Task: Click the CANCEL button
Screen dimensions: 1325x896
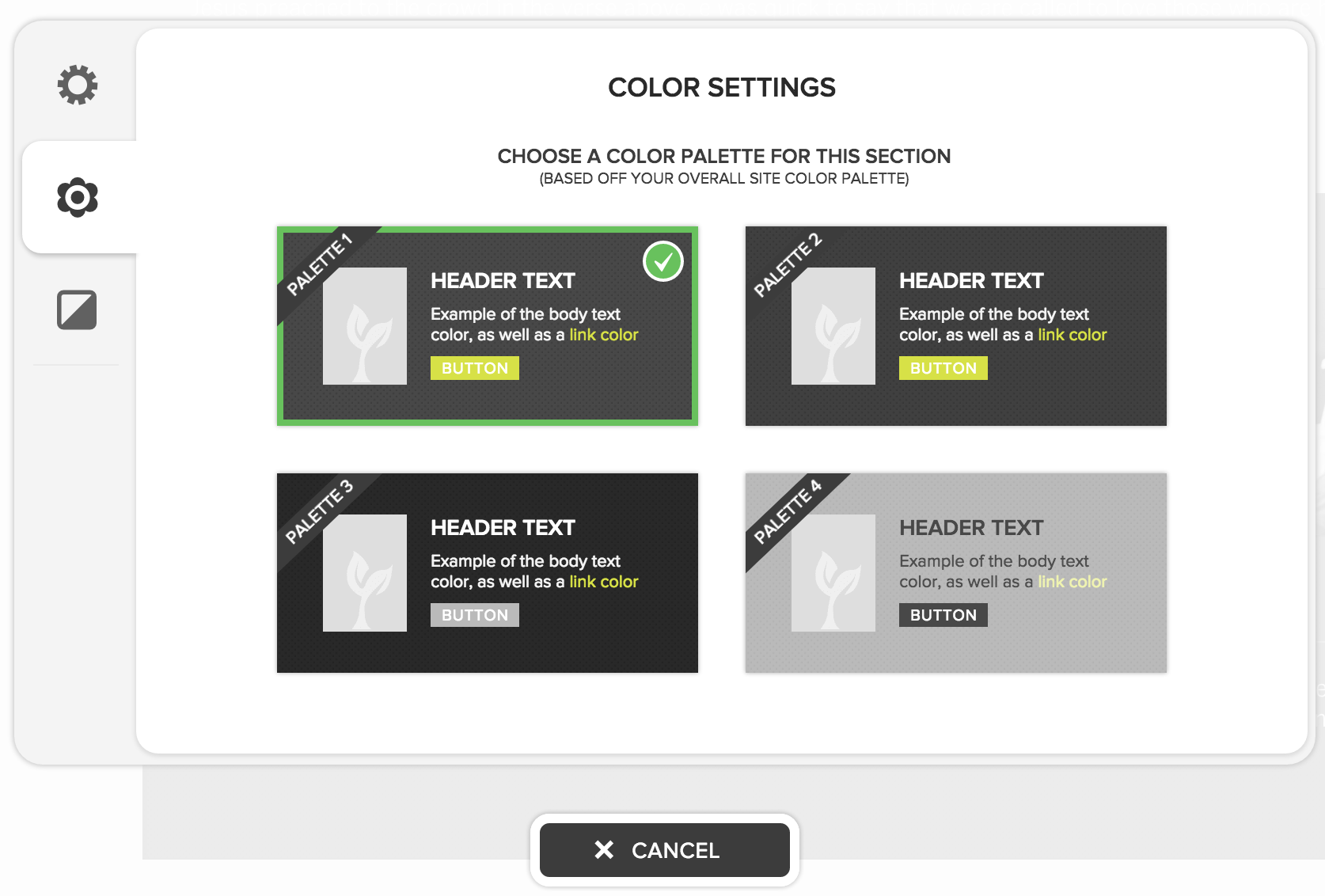Action: [665, 850]
